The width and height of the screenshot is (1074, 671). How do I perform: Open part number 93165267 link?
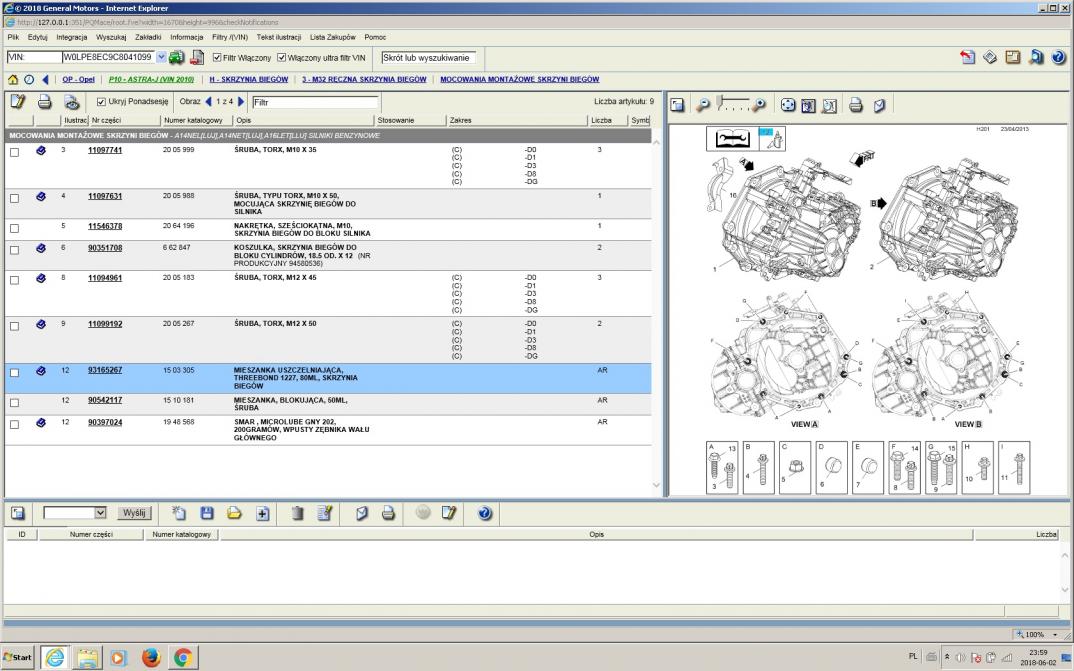(104, 370)
